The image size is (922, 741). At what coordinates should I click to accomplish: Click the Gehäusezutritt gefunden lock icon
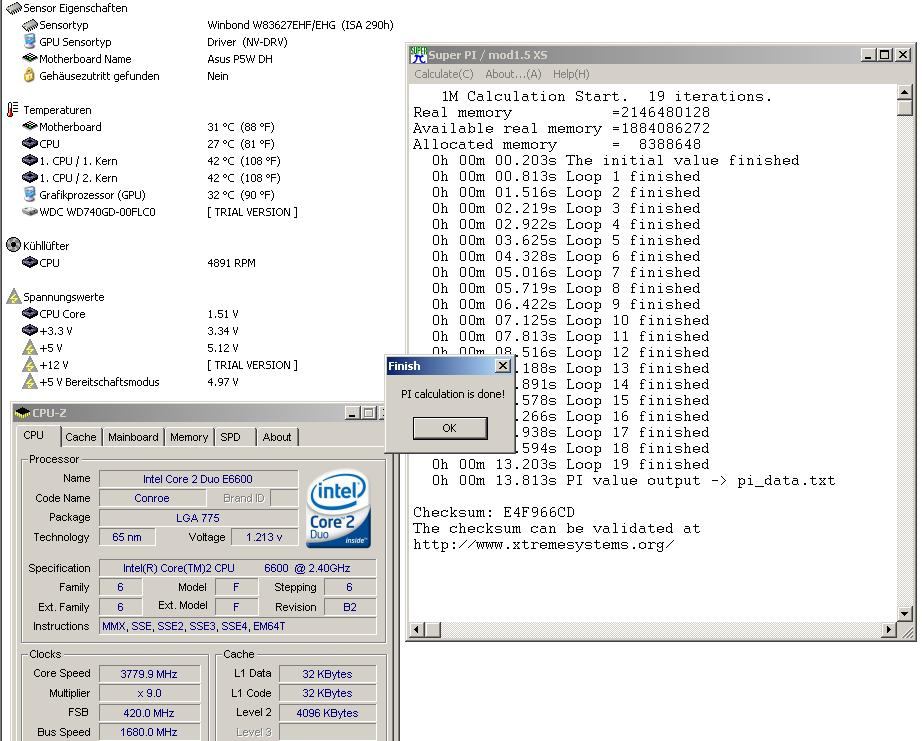click(29, 75)
